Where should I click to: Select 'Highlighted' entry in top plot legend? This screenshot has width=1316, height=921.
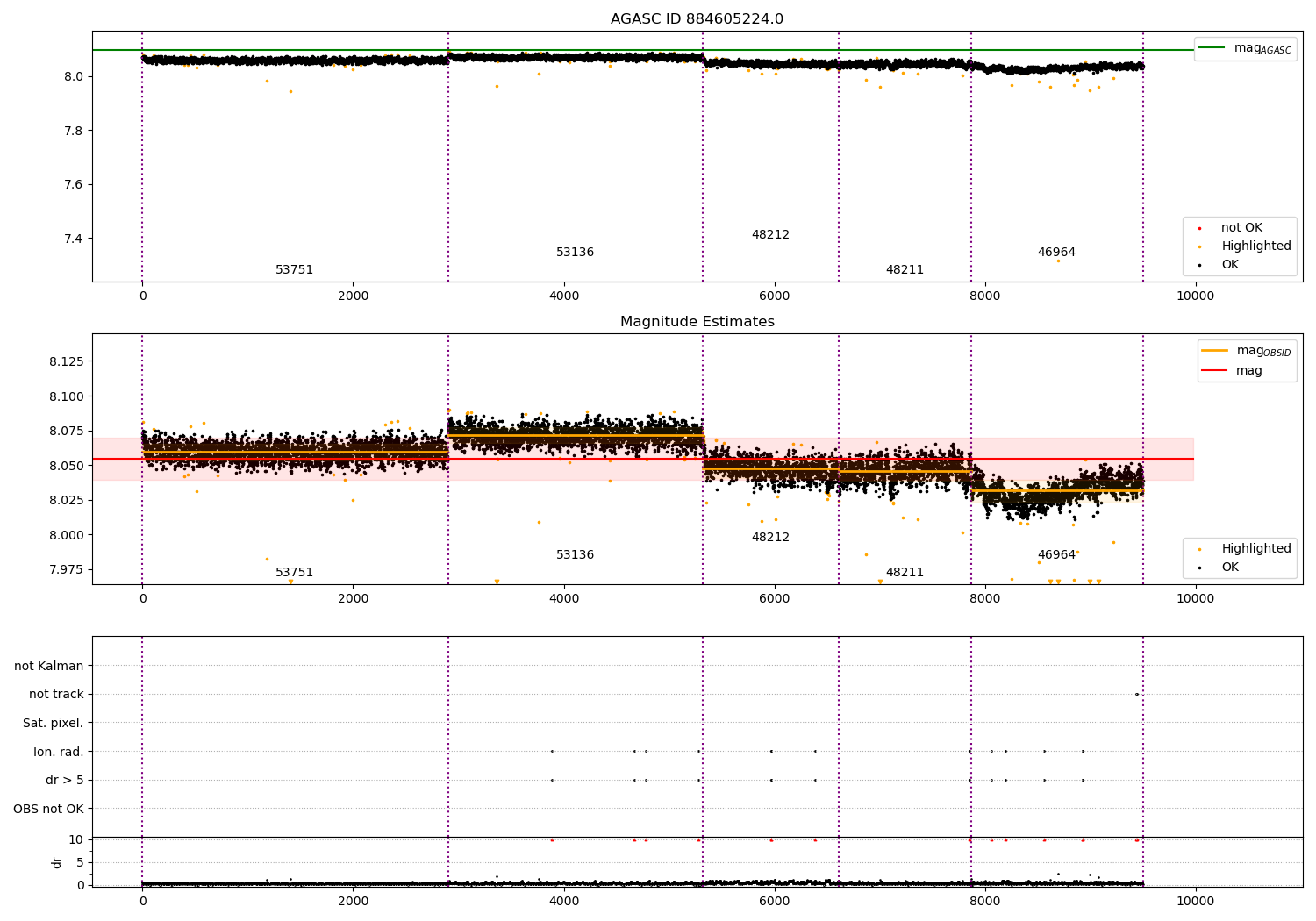(x=1256, y=246)
